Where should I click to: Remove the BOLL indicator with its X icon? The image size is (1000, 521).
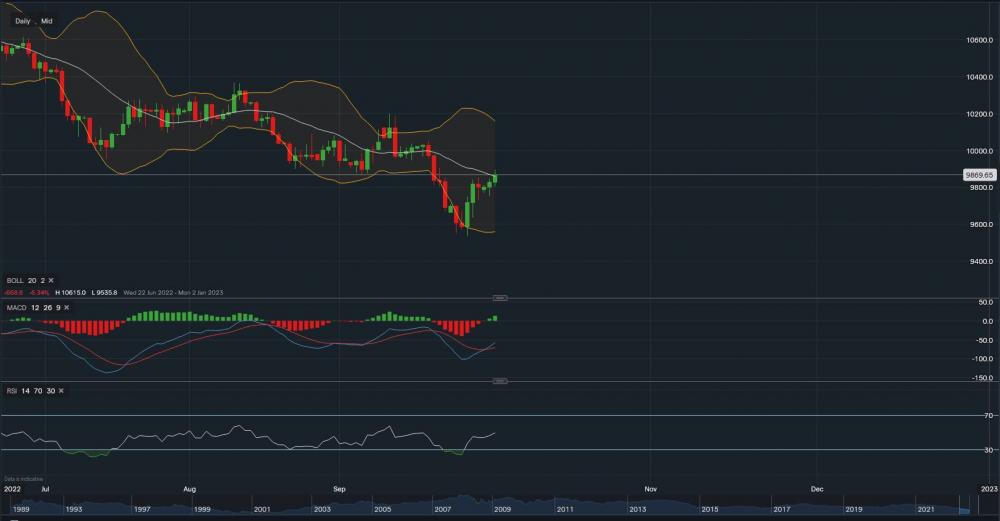(52, 280)
